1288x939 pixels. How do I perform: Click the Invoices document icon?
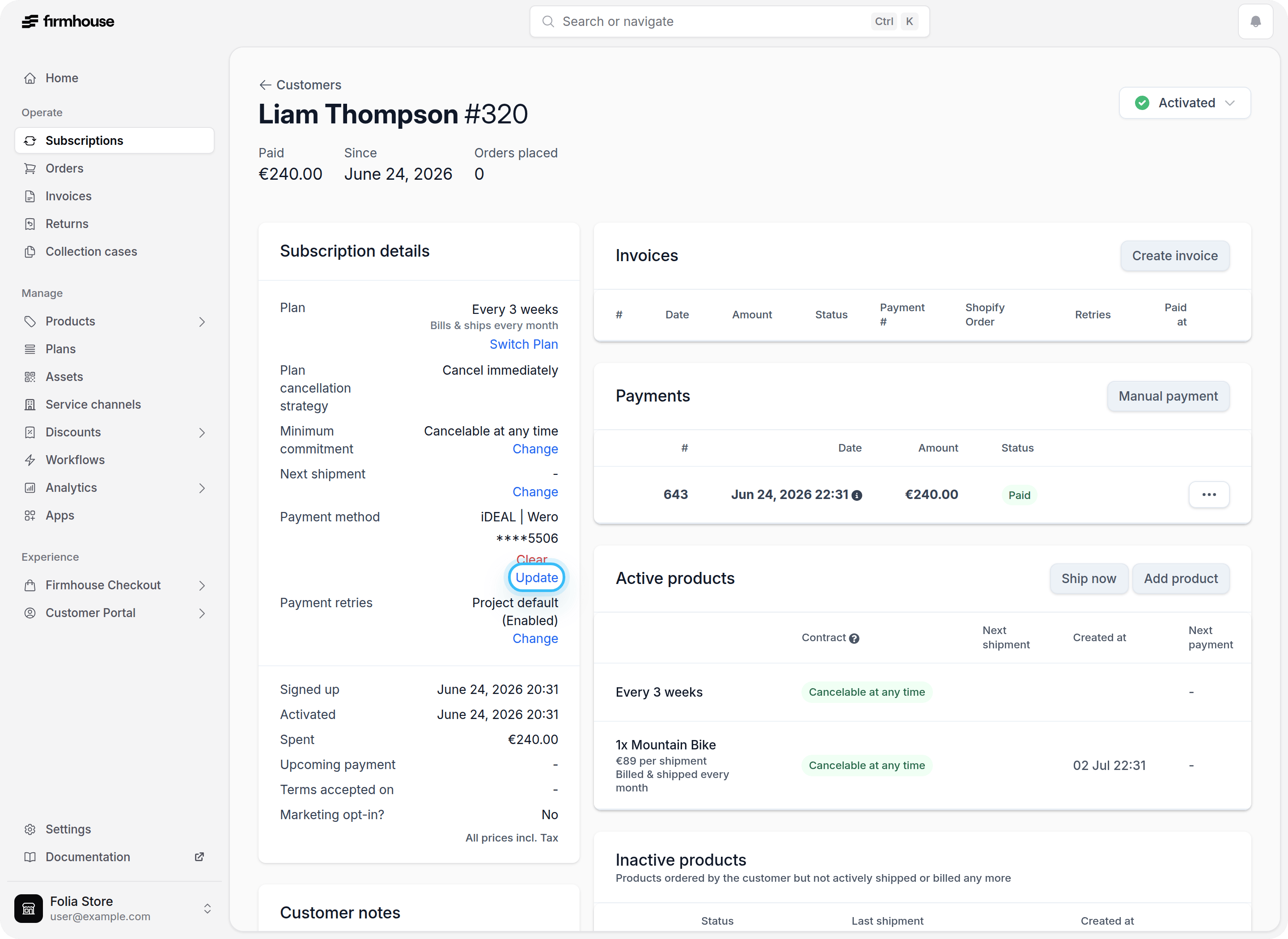(30, 196)
